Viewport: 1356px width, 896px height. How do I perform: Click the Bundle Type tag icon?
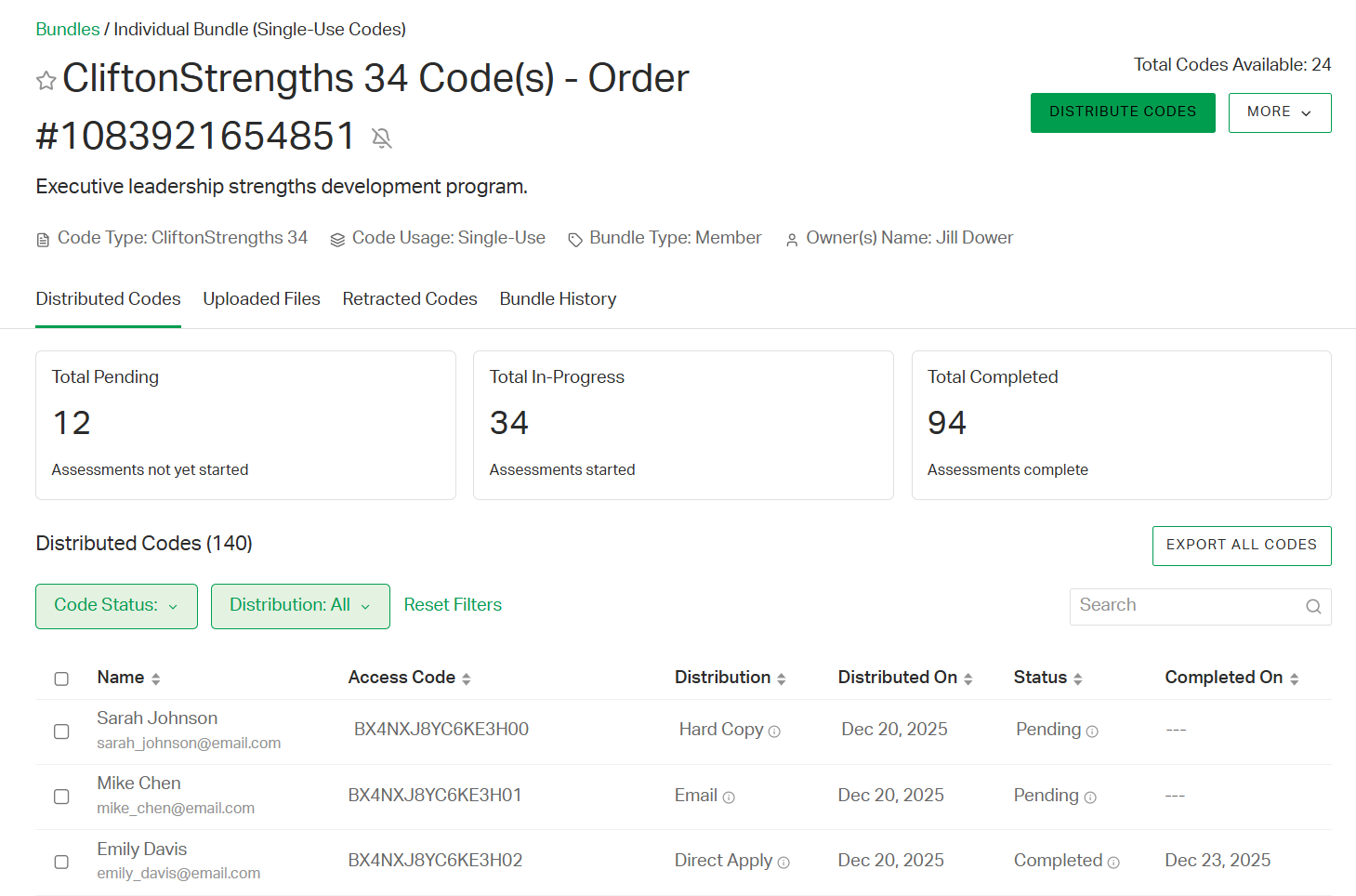(575, 240)
